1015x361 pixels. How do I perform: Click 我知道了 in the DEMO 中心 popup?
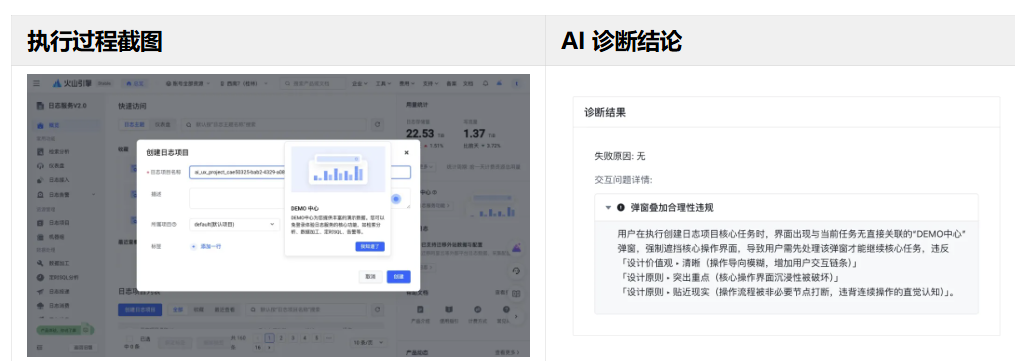(370, 246)
